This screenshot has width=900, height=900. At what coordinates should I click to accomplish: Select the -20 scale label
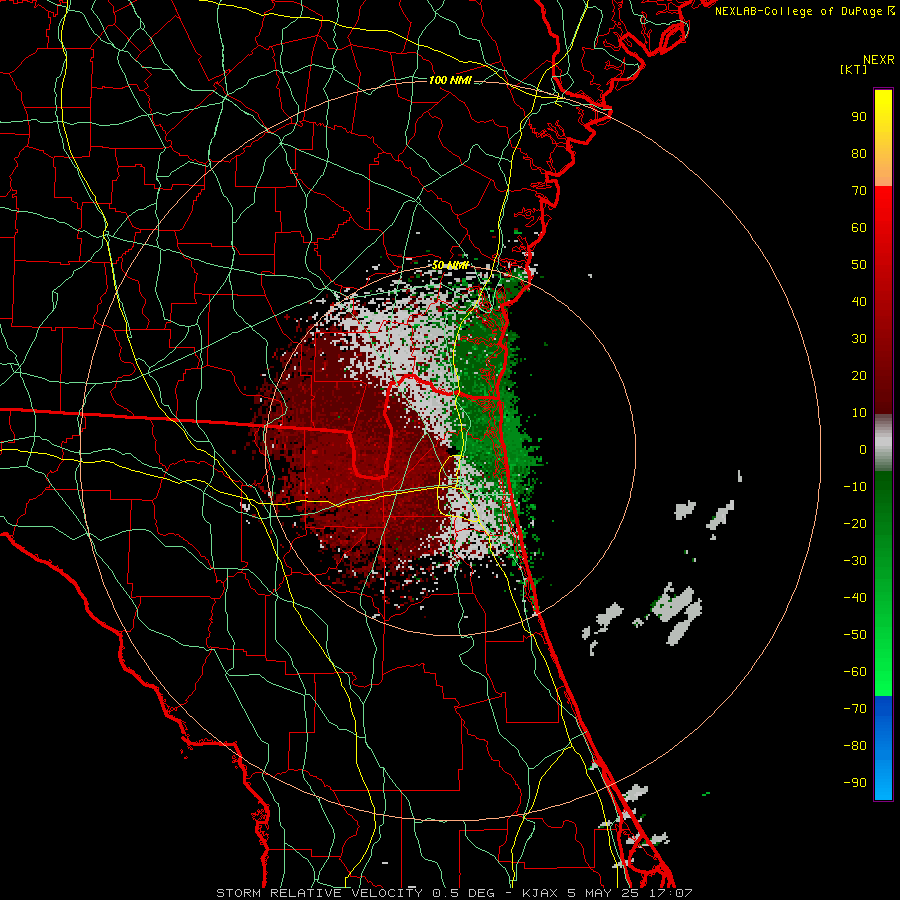[x=855, y=523]
